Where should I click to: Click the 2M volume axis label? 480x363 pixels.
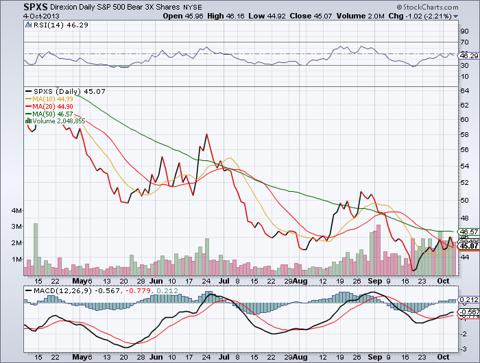point(17,243)
